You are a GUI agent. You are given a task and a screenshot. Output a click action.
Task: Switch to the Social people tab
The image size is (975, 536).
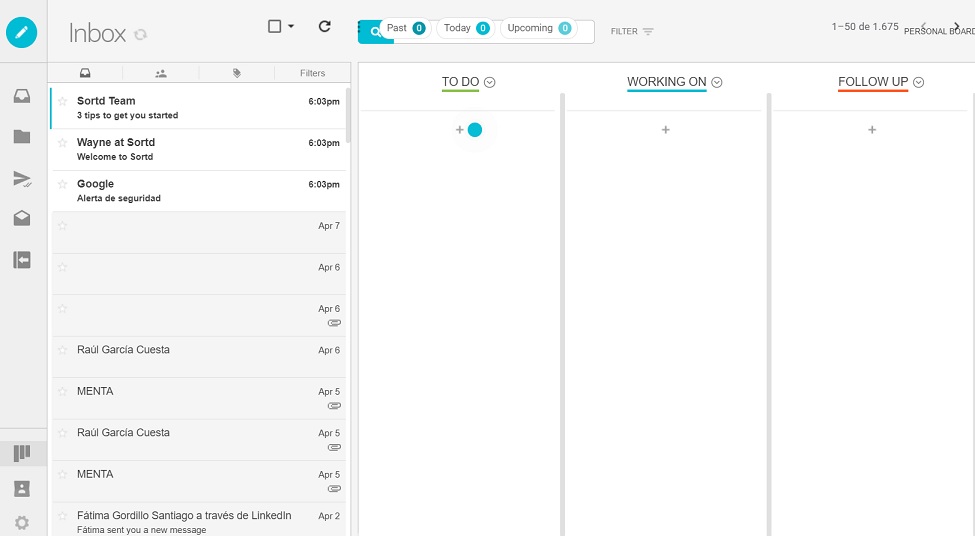(161, 73)
